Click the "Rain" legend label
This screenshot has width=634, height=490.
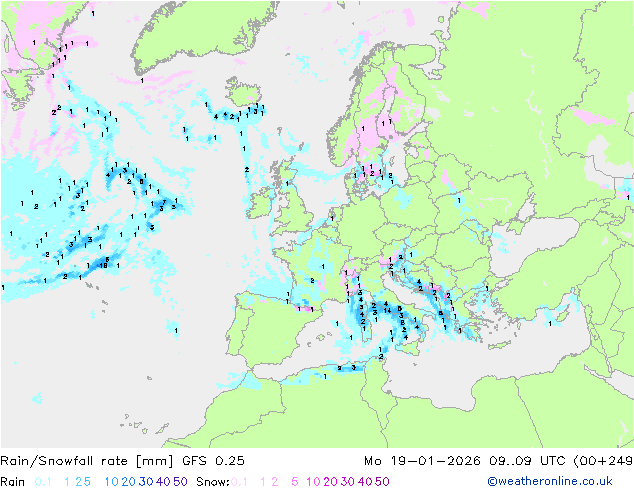point(13,482)
